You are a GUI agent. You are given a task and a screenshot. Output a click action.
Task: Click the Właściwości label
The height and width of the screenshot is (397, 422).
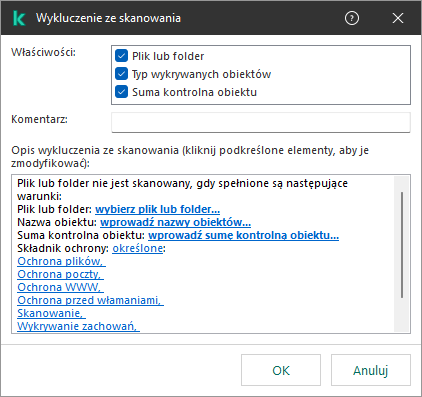(43, 52)
